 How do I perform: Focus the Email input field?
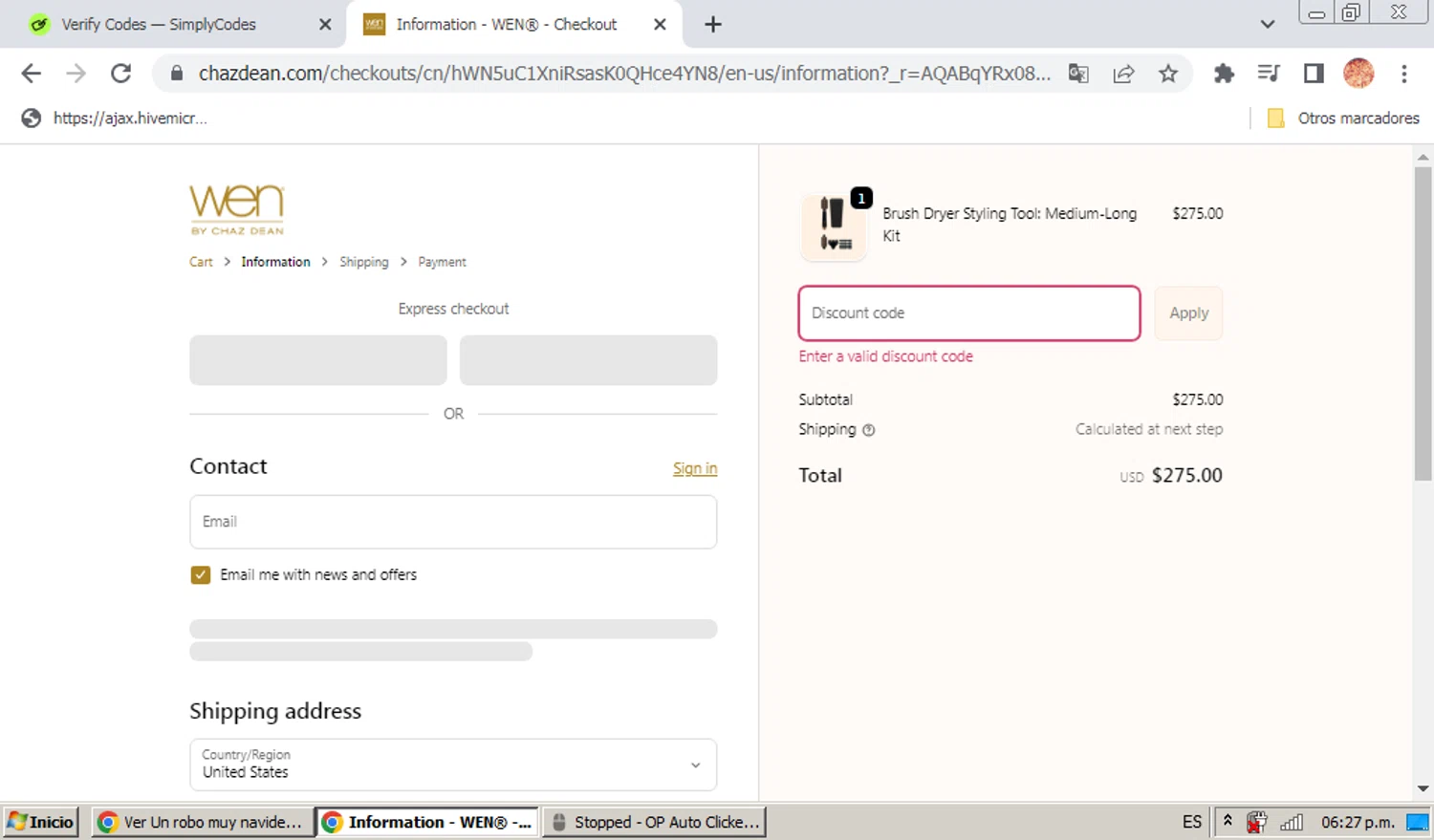click(x=453, y=522)
